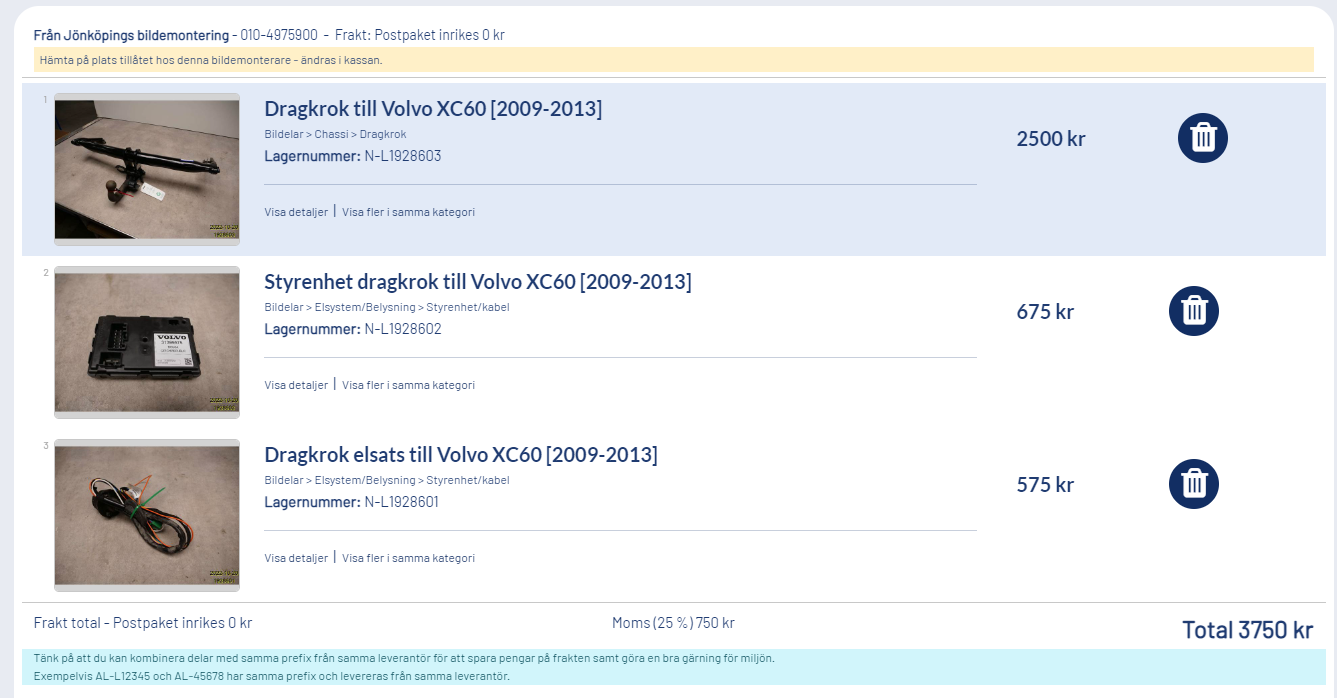Screen dimensions: 1337x698
Task: Select the 'Total 3750 kr' amount
Action: click(x=1247, y=629)
